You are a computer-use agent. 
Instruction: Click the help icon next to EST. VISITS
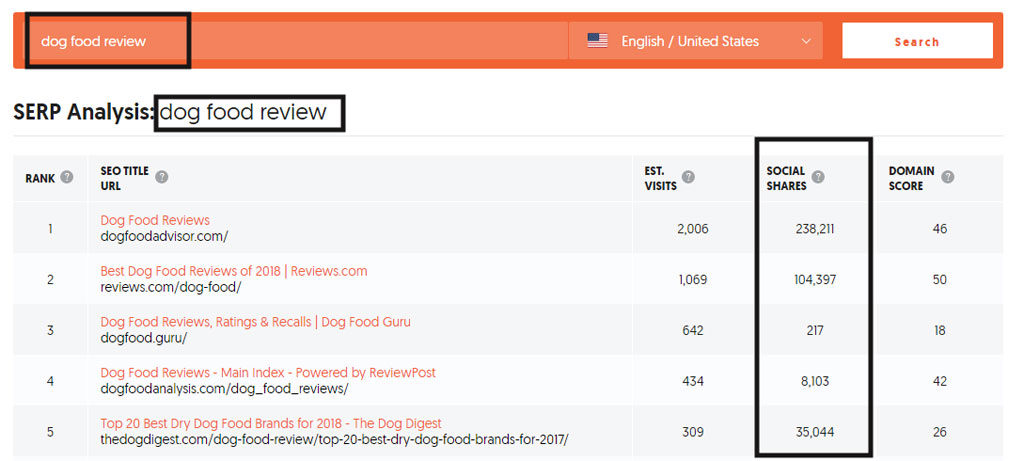688,178
